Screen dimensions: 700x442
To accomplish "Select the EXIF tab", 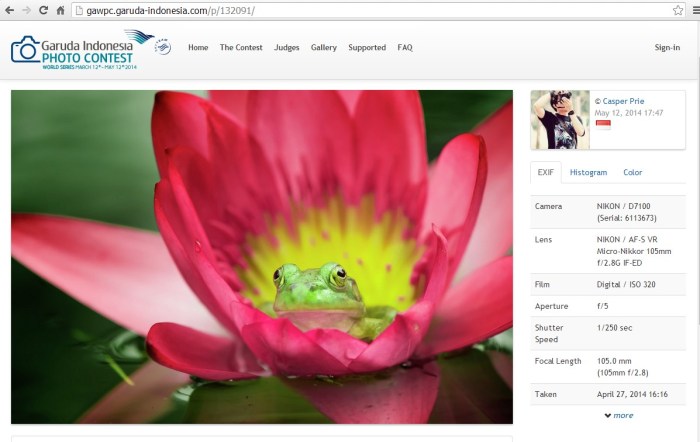I will click(x=546, y=172).
